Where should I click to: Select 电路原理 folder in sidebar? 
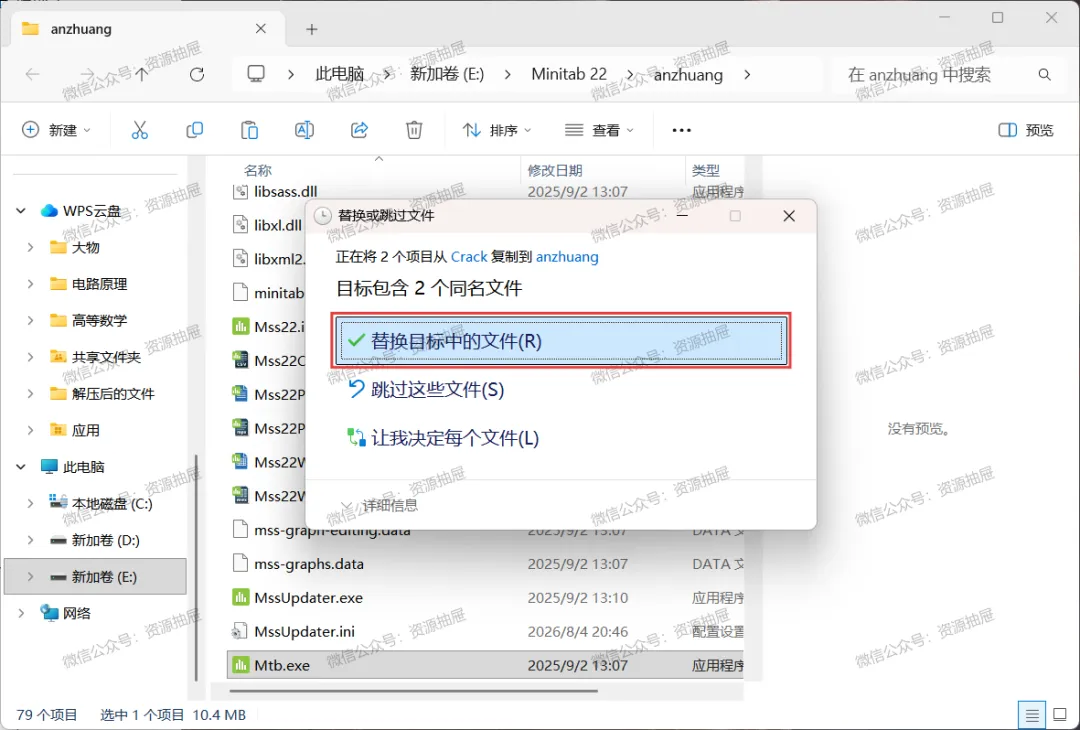(x=99, y=284)
